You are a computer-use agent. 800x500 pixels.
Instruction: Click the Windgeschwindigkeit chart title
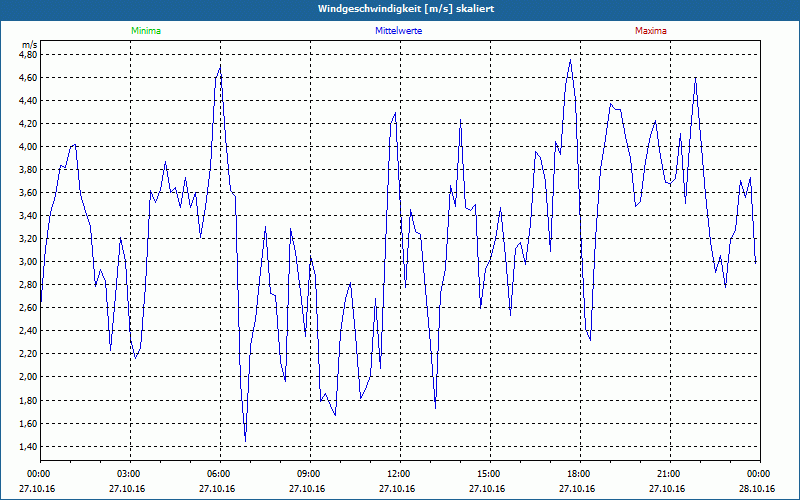[406, 9]
